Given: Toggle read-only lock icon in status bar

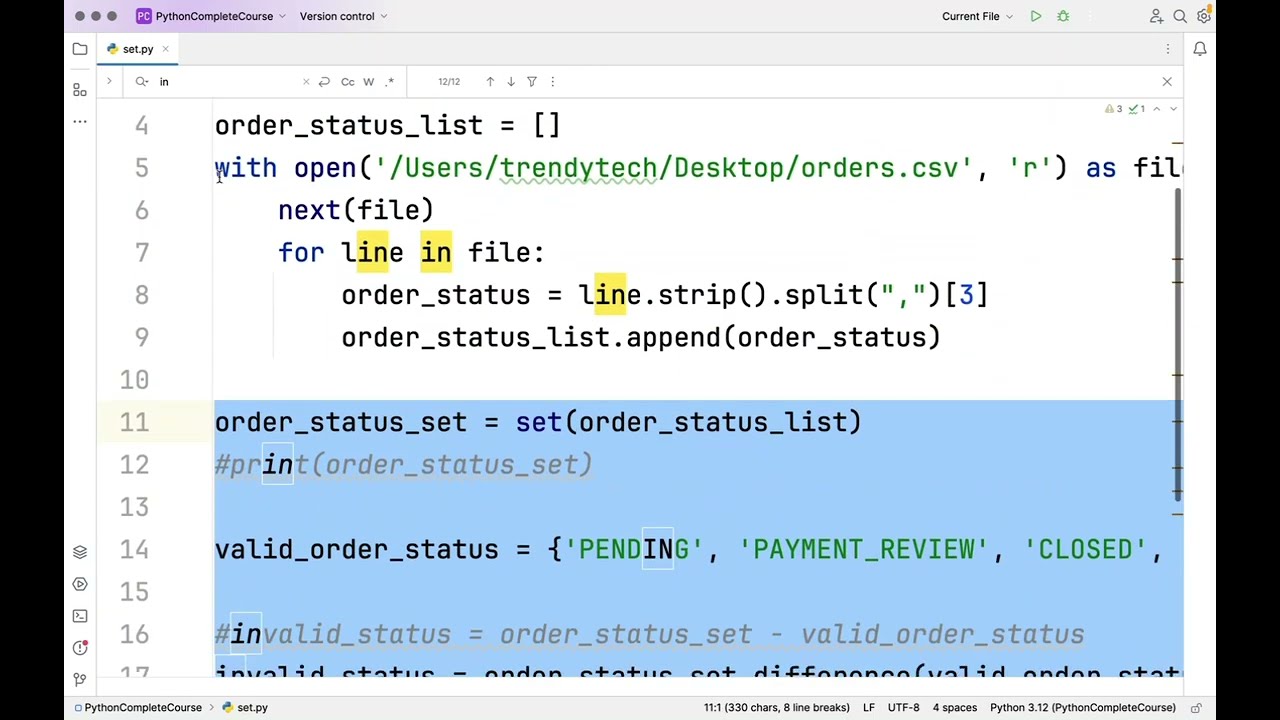Looking at the screenshot, I should (x=1195, y=708).
